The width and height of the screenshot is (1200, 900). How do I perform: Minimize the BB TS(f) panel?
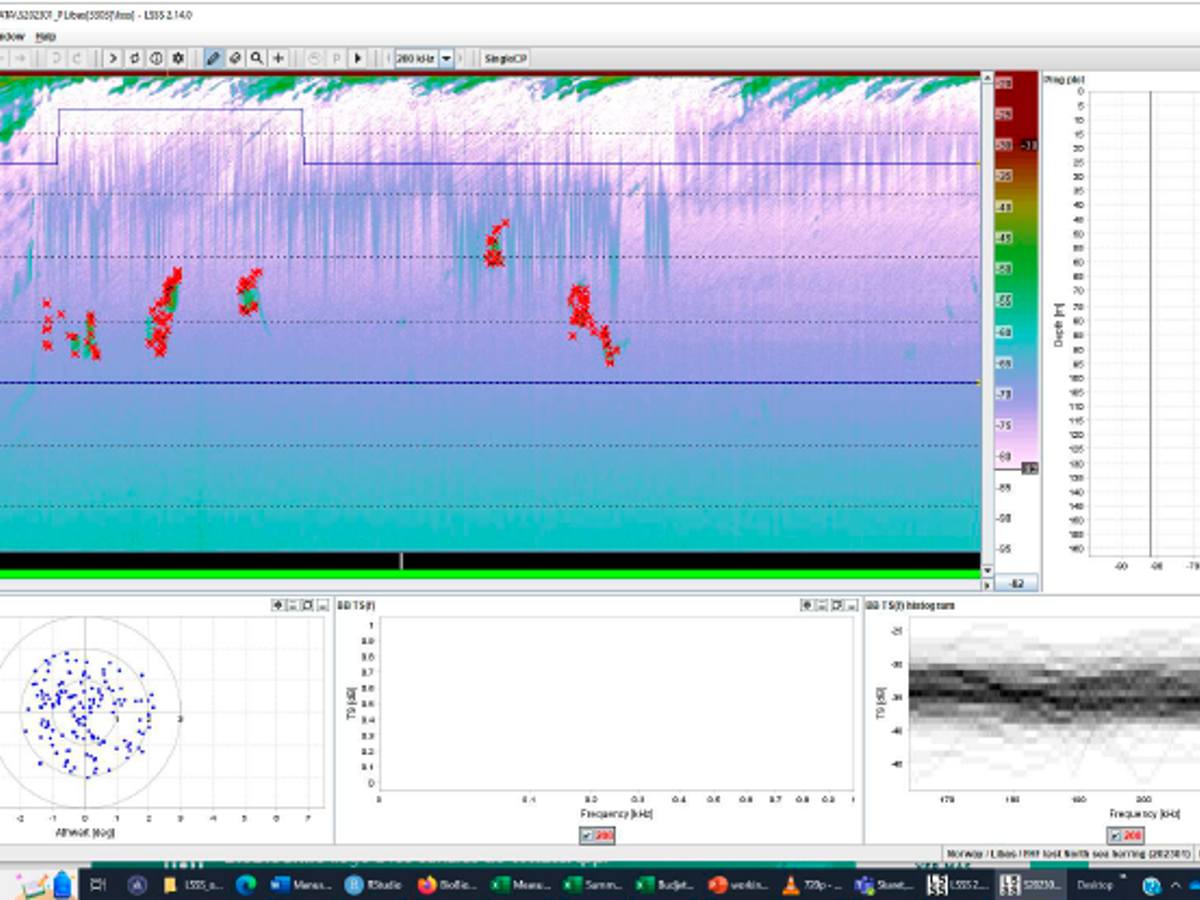click(x=822, y=605)
